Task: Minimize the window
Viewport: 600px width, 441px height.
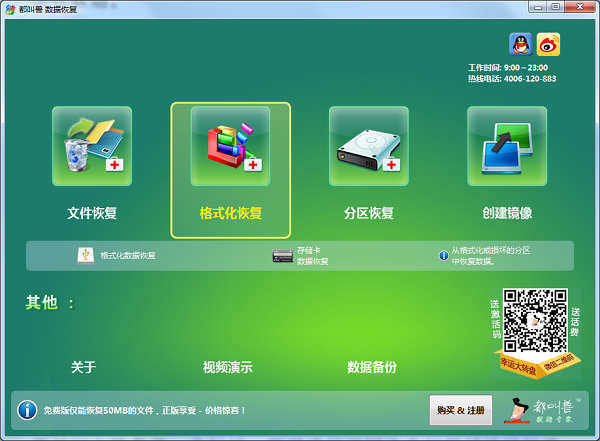Action: coord(538,7)
